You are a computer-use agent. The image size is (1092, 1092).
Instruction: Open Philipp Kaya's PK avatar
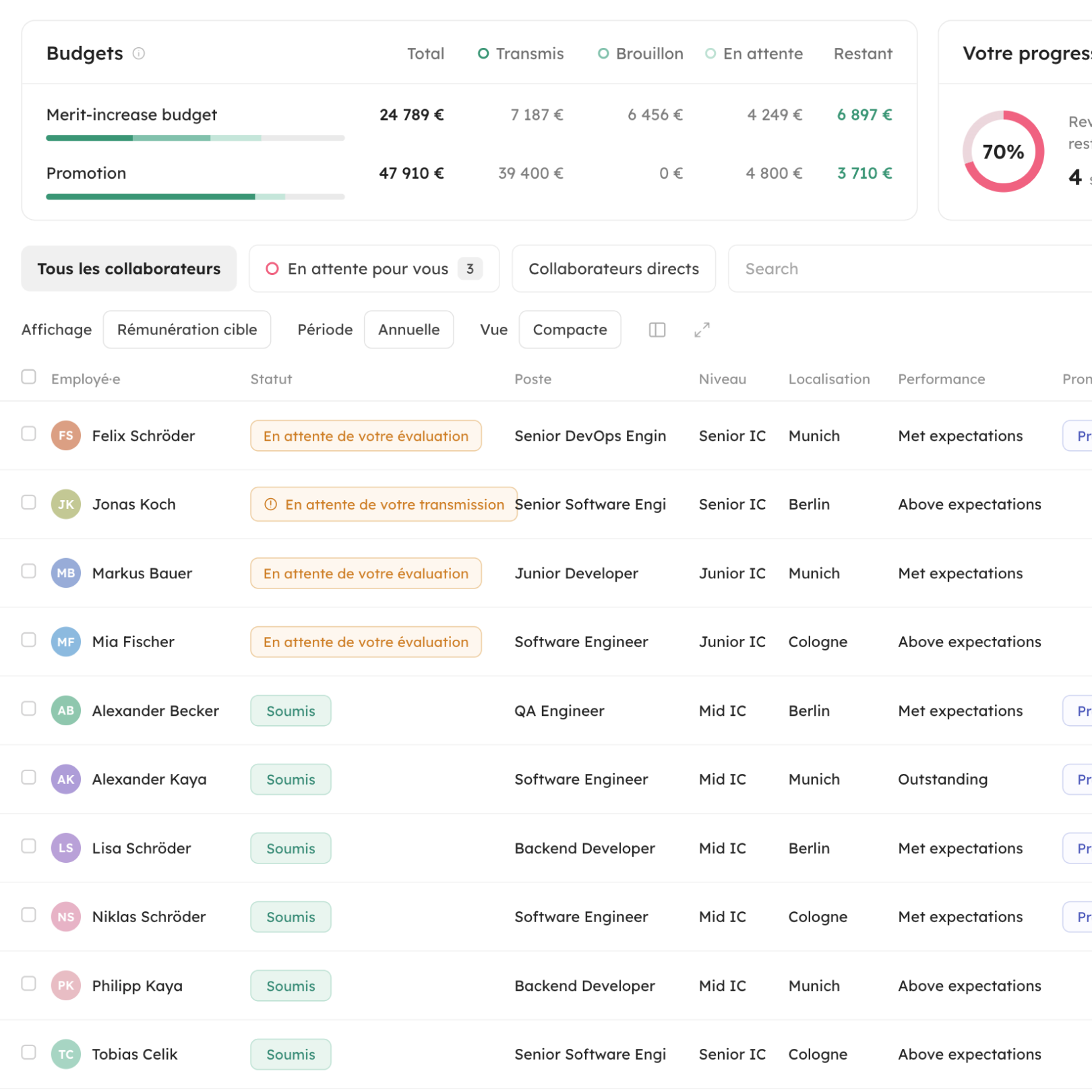(66, 985)
